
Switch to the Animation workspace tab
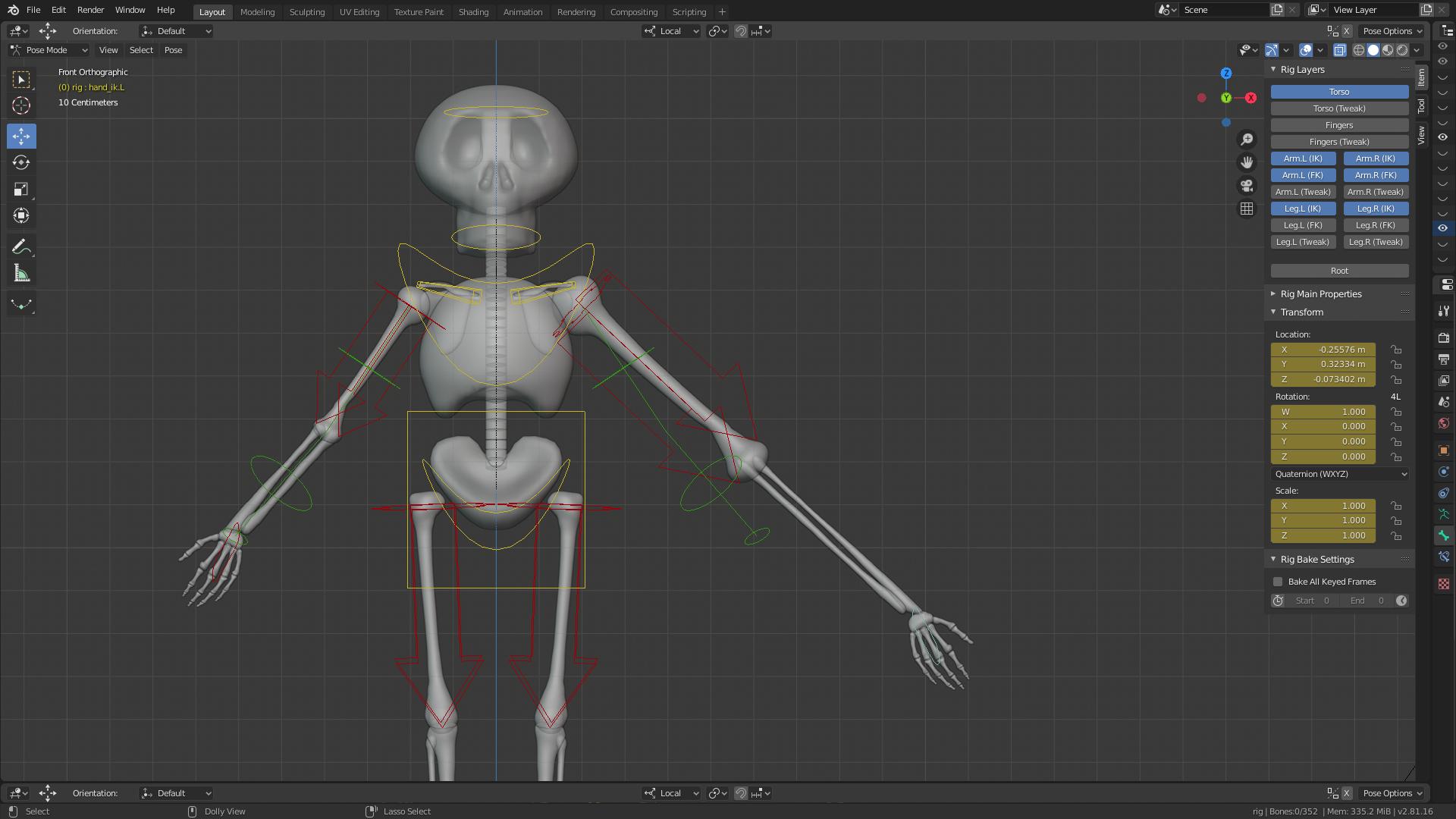coord(522,12)
